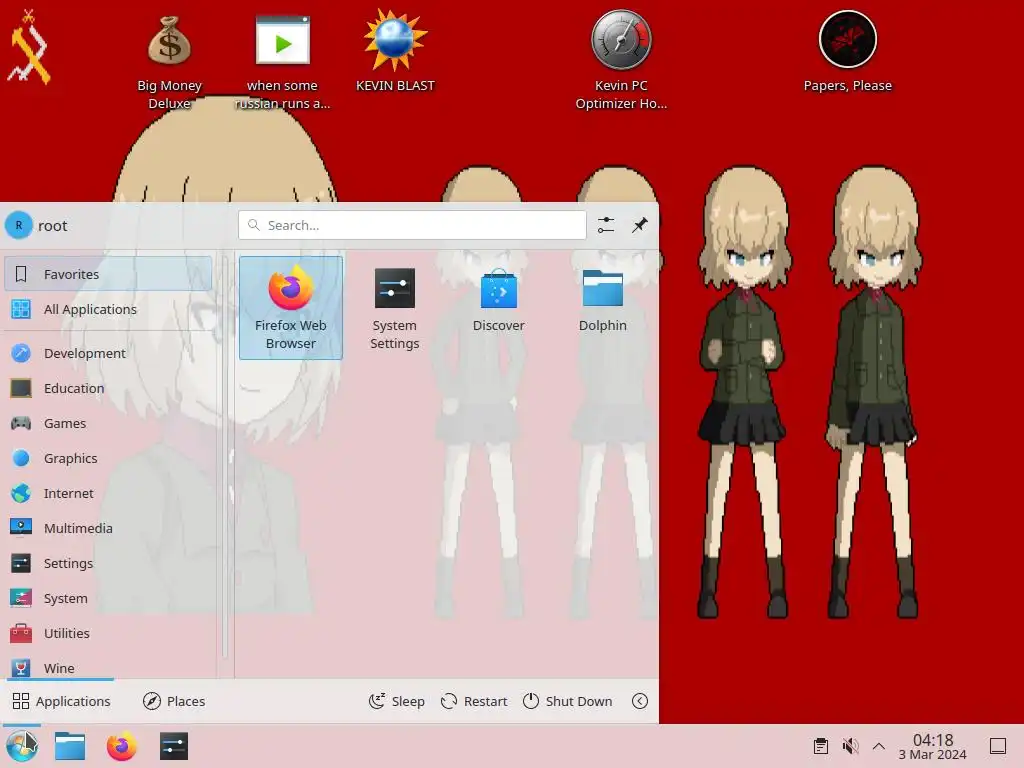Launch Firefox from the taskbar
Screen dimensions: 1024x768
(x=121, y=746)
